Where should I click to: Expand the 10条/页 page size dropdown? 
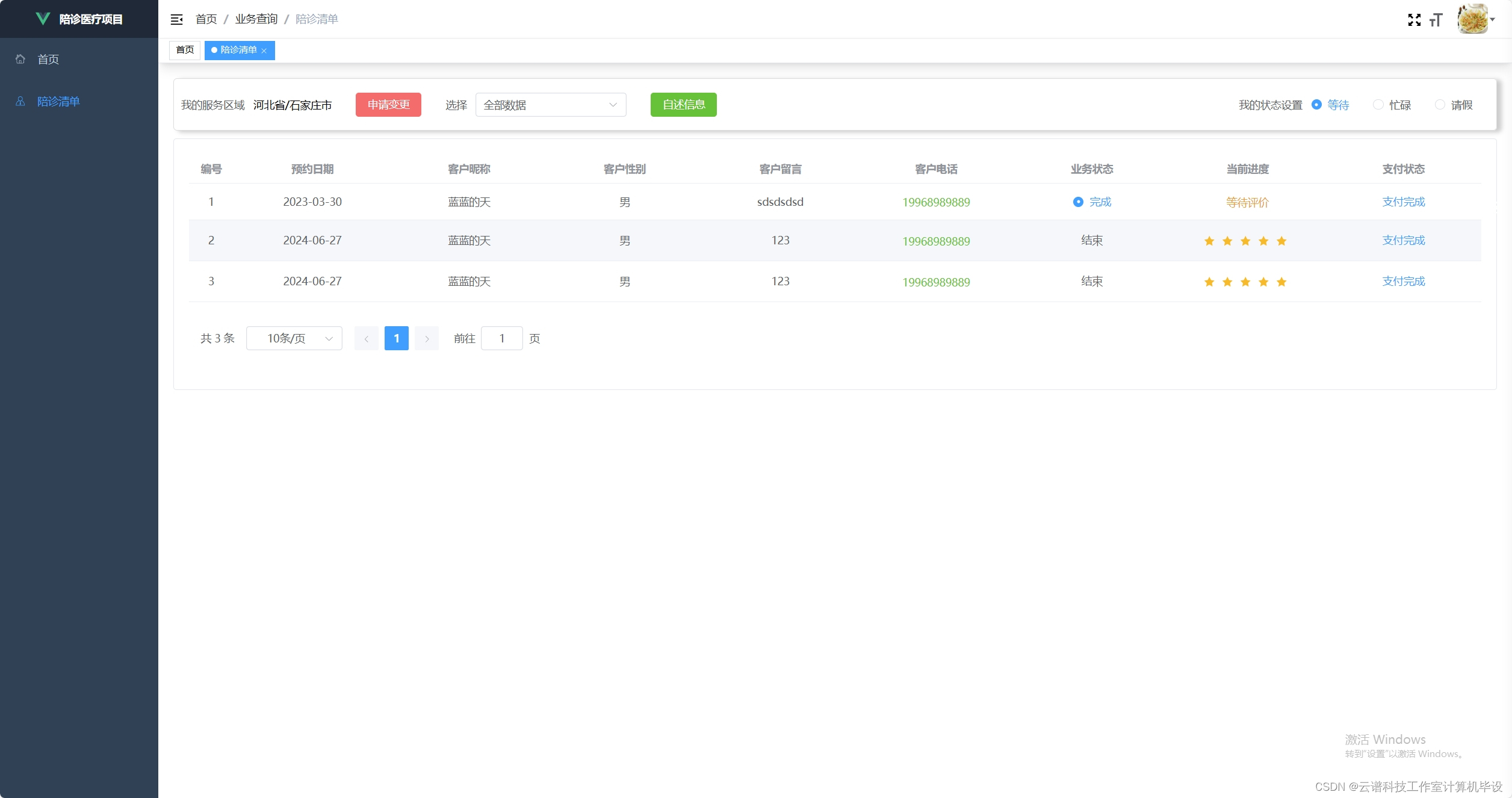click(294, 338)
